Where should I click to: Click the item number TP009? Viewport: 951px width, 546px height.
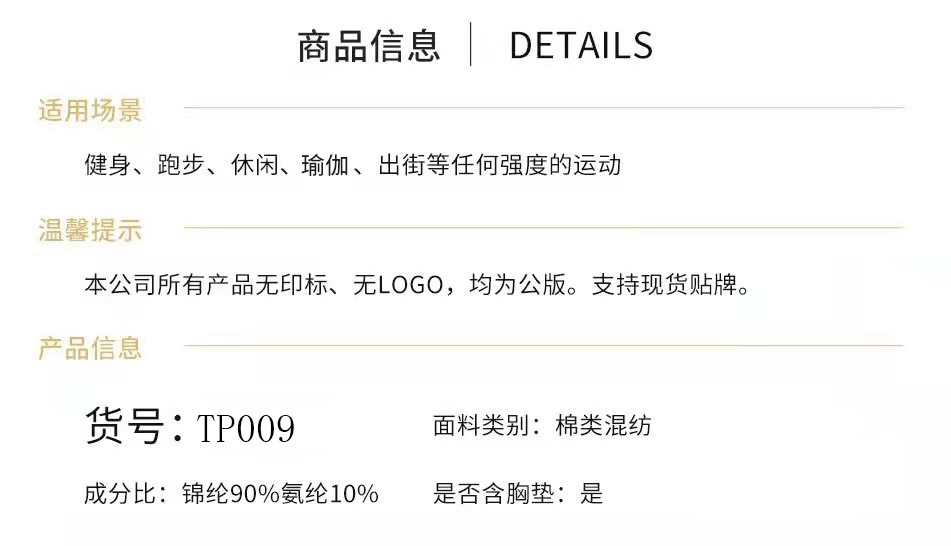(245, 429)
